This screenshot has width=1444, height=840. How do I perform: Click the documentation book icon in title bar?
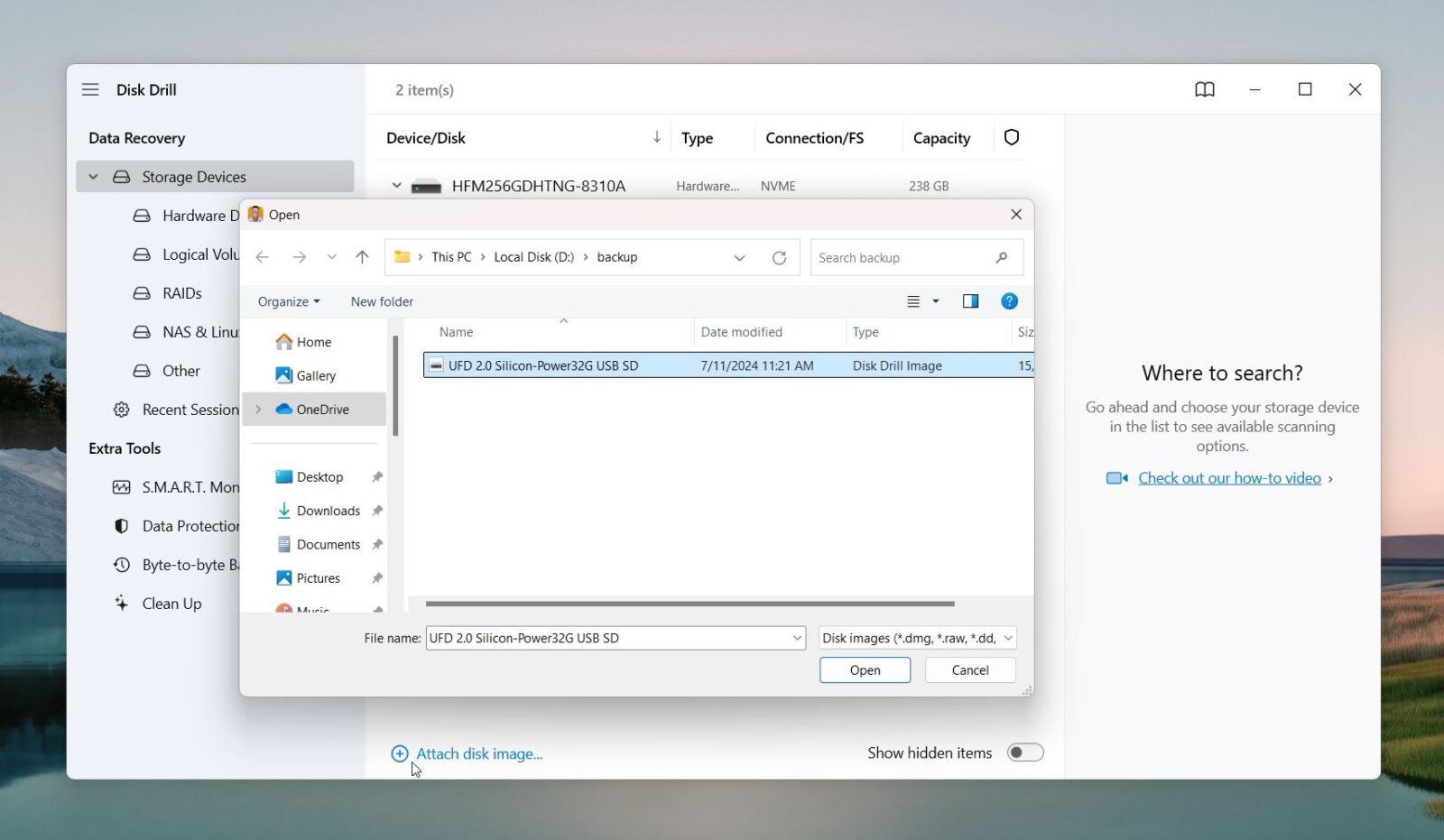(1204, 89)
